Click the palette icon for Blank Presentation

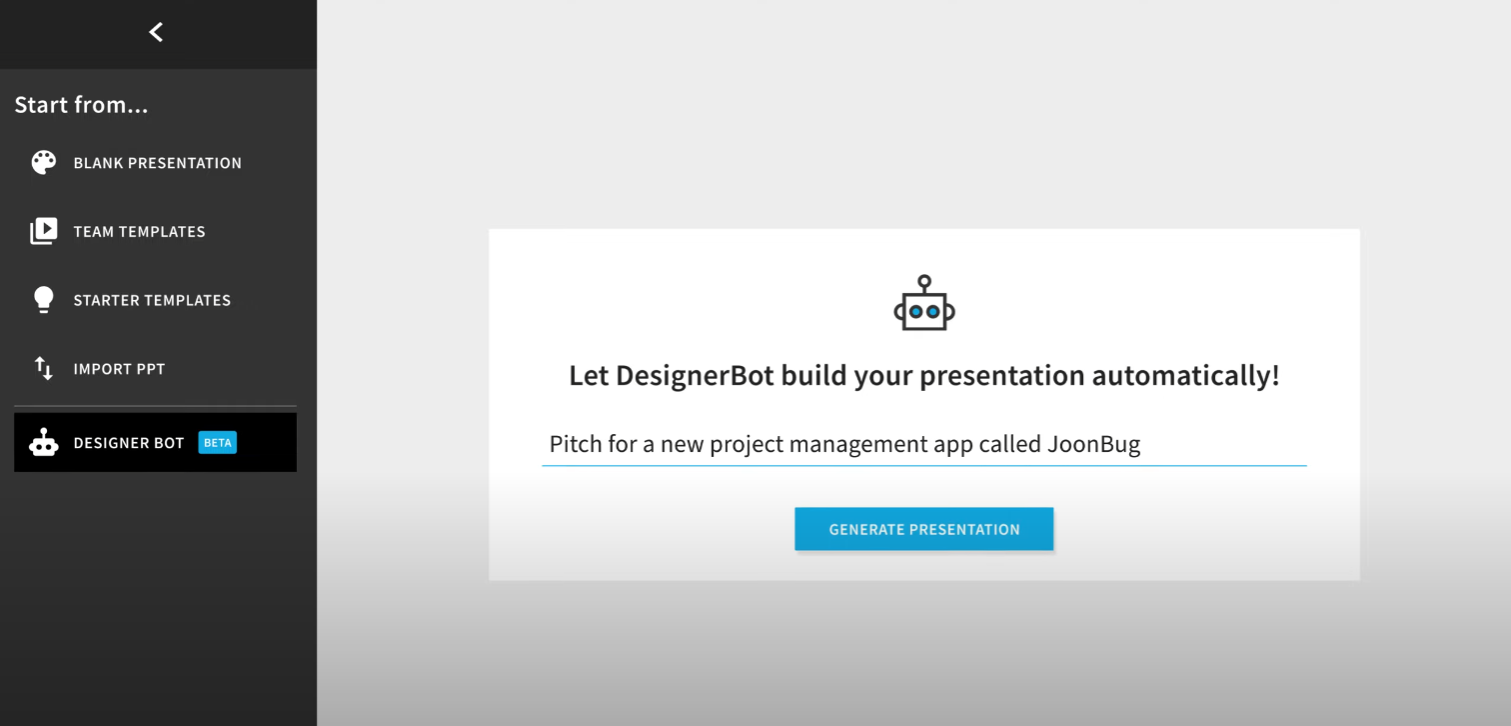click(x=44, y=163)
